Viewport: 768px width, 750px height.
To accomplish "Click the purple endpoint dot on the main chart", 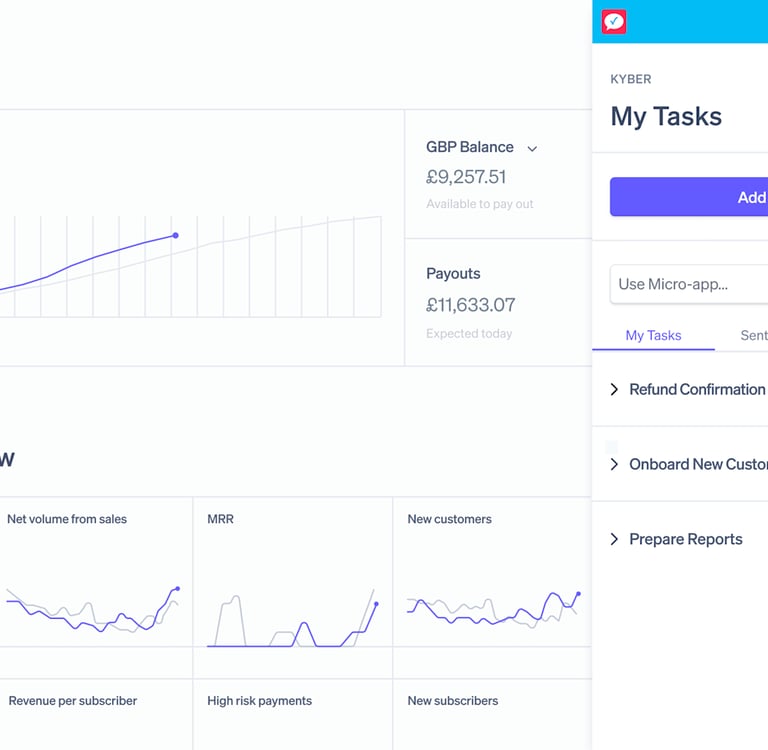I will 175,236.
